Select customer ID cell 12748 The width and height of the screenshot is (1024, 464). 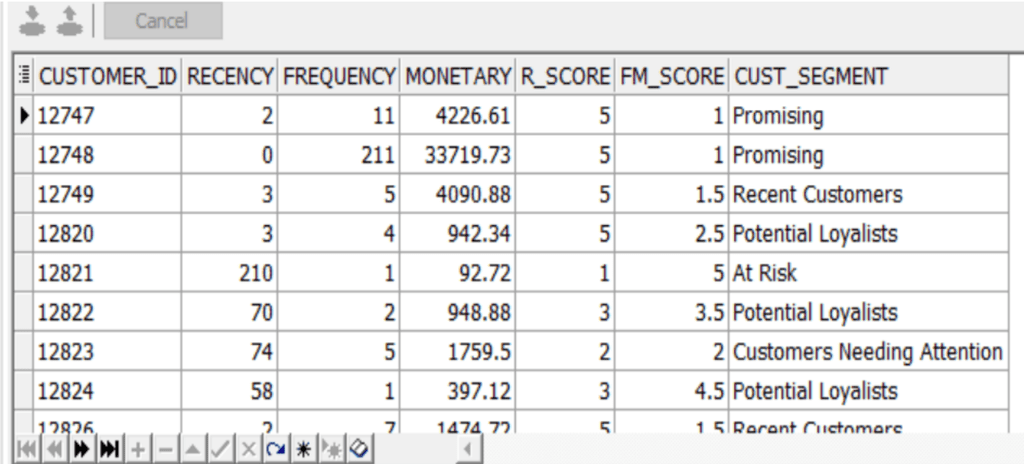[107, 155]
